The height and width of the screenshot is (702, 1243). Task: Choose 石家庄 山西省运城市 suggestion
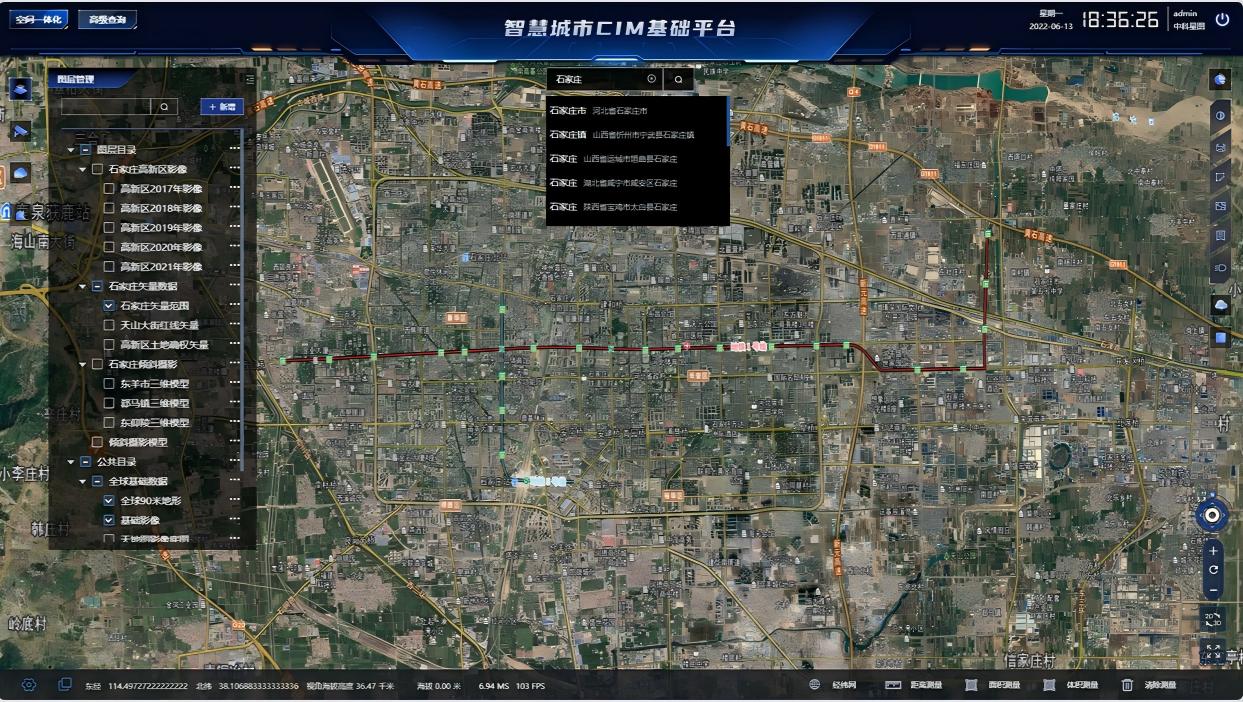[x=637, y=158]
